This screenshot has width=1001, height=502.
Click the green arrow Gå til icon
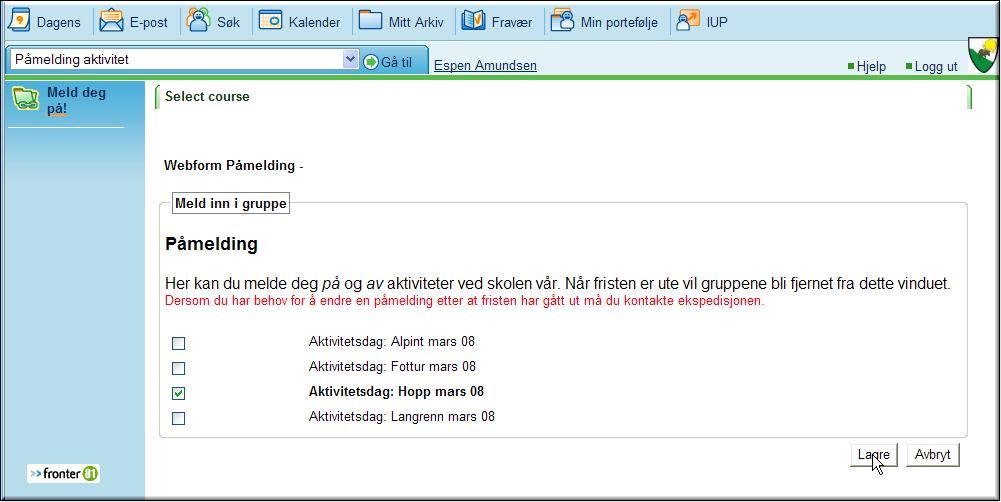(x=371, y=62)
